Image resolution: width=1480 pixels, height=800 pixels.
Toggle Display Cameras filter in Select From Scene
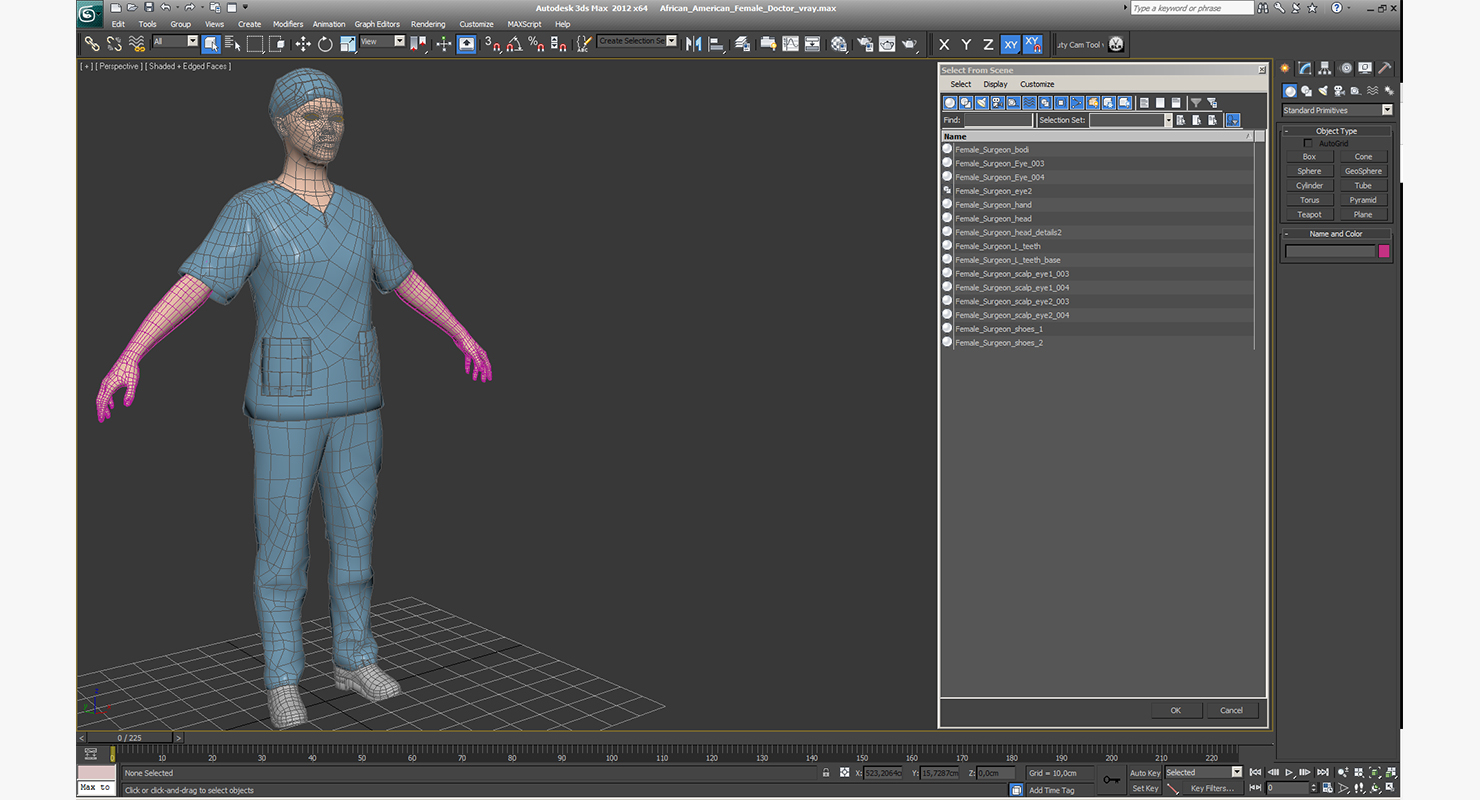(998, 103)
